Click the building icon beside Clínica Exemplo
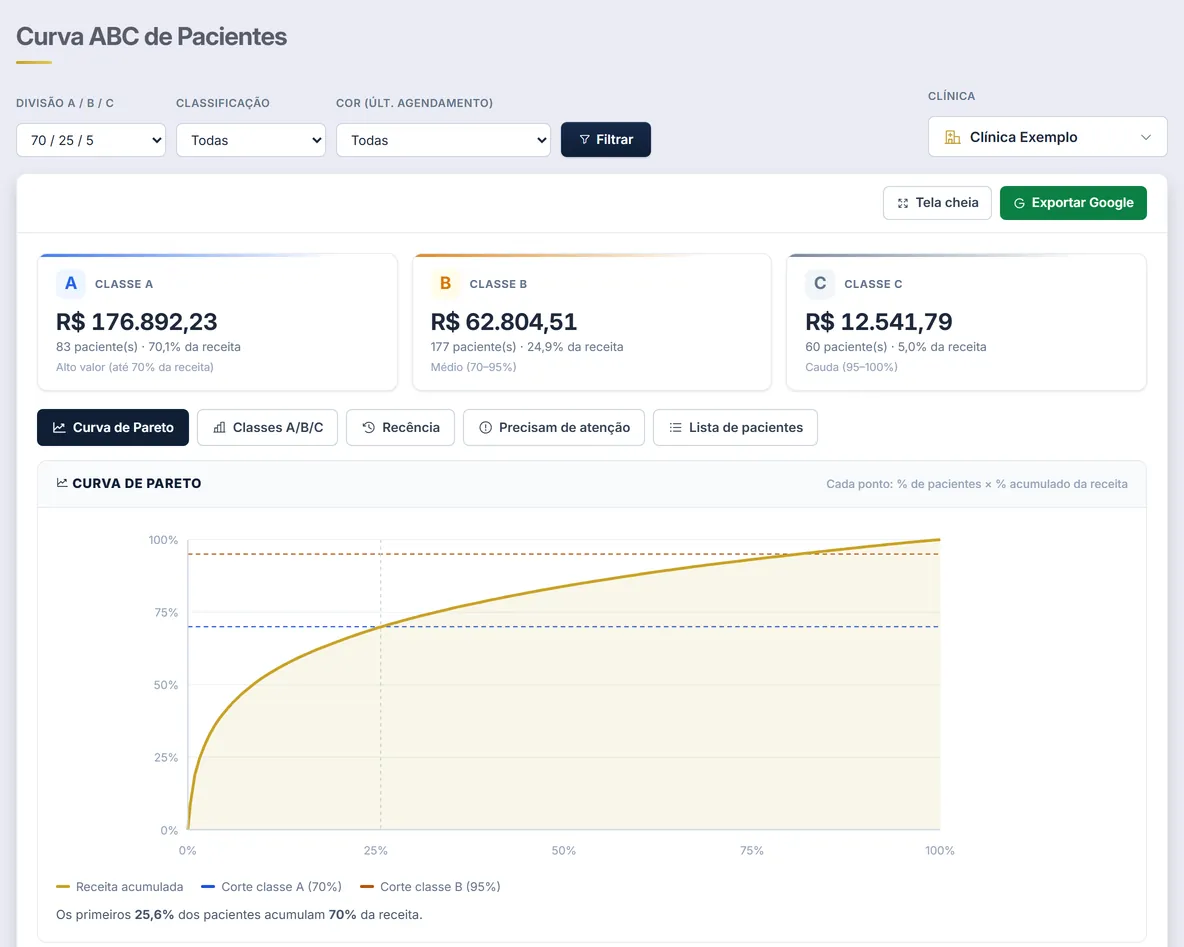This screenshot has width=1184, height=947. click(x=952, y=137)
